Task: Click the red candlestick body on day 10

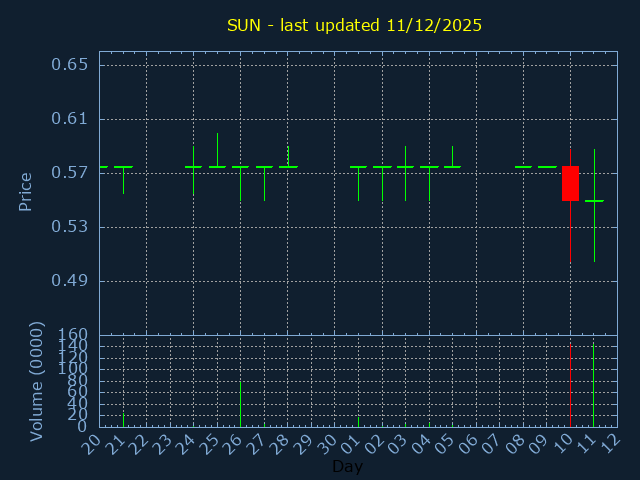Action: [x=570, y=183]
